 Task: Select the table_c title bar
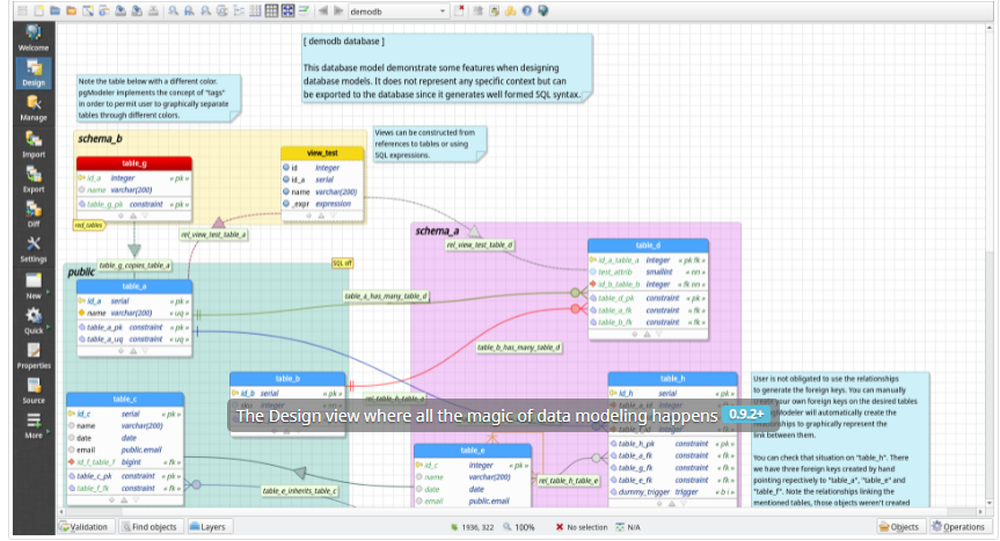click(124, 399)
